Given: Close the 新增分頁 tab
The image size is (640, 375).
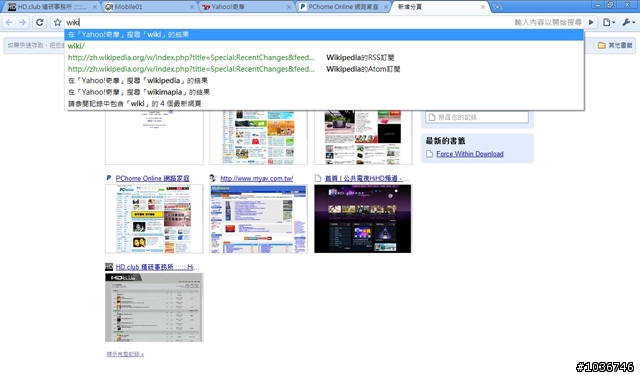Looking at the screenshot, I should [x=483, y=7].
